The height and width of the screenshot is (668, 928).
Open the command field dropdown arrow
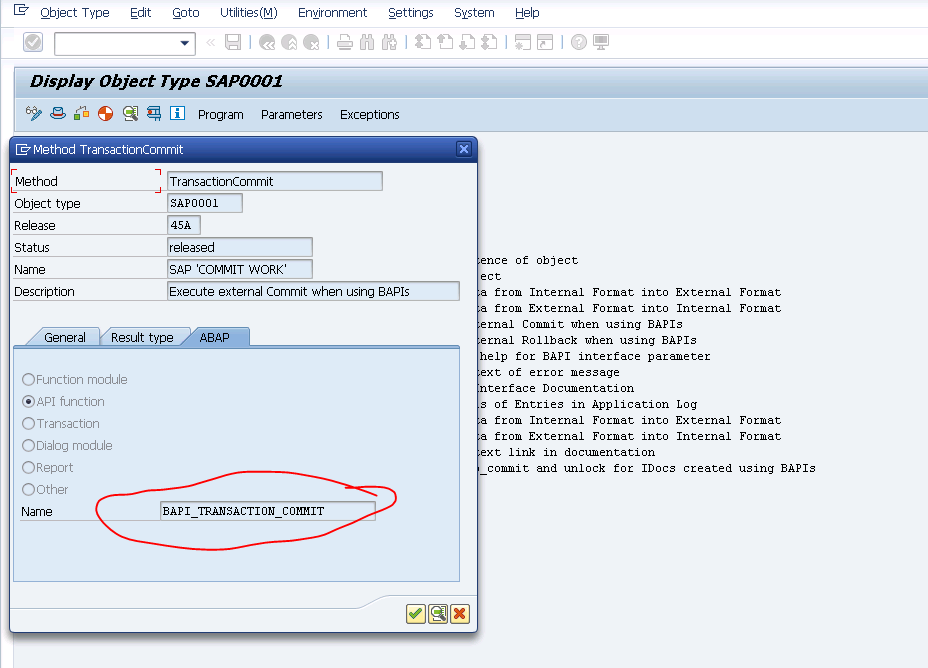point(183,45)
